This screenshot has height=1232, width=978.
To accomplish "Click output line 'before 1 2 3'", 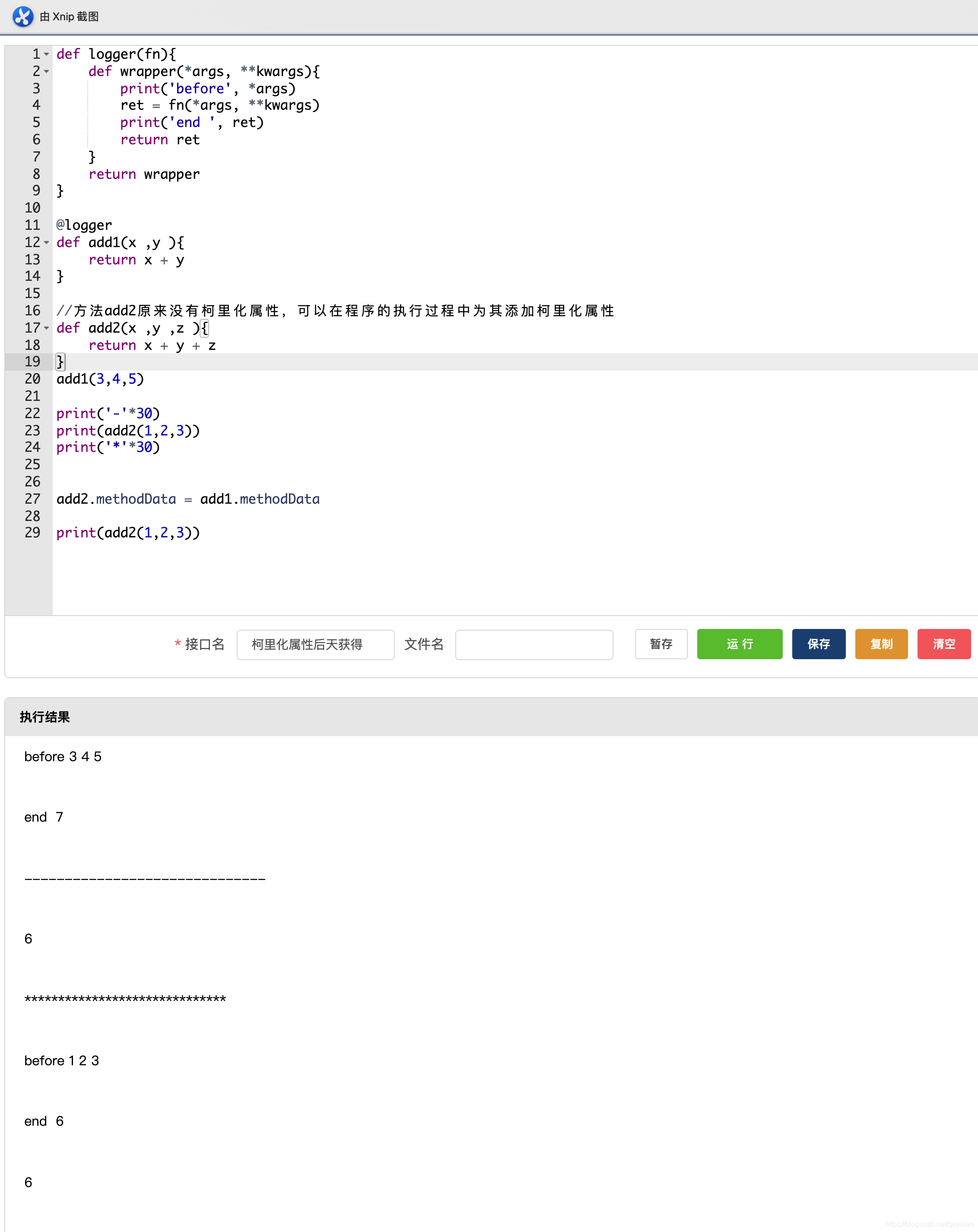I will pos(62,1061).
